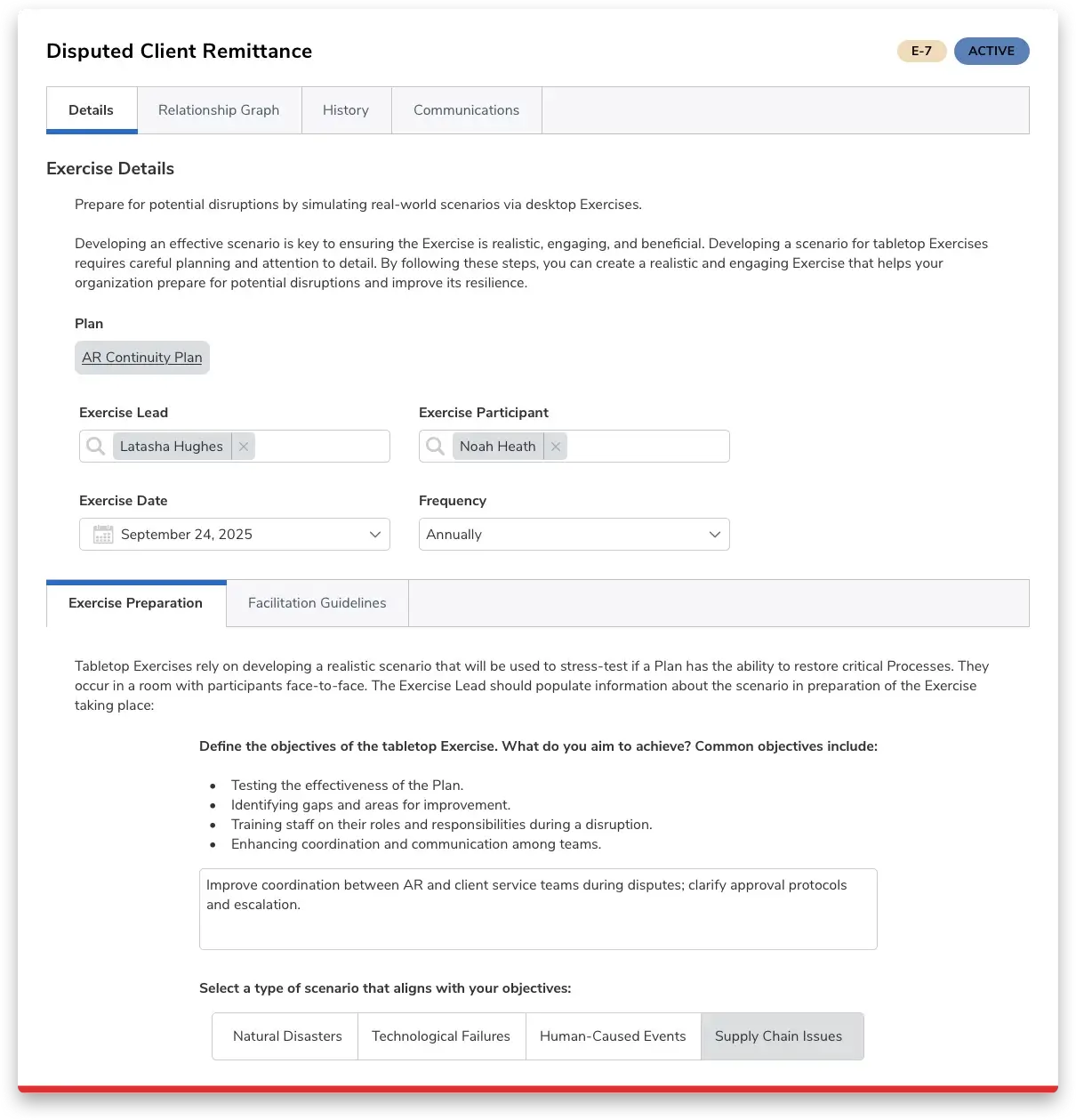The image size is (1076, 1120).
Task: Open the Frequency dropdown showing Annually
Action: [574, 534]
